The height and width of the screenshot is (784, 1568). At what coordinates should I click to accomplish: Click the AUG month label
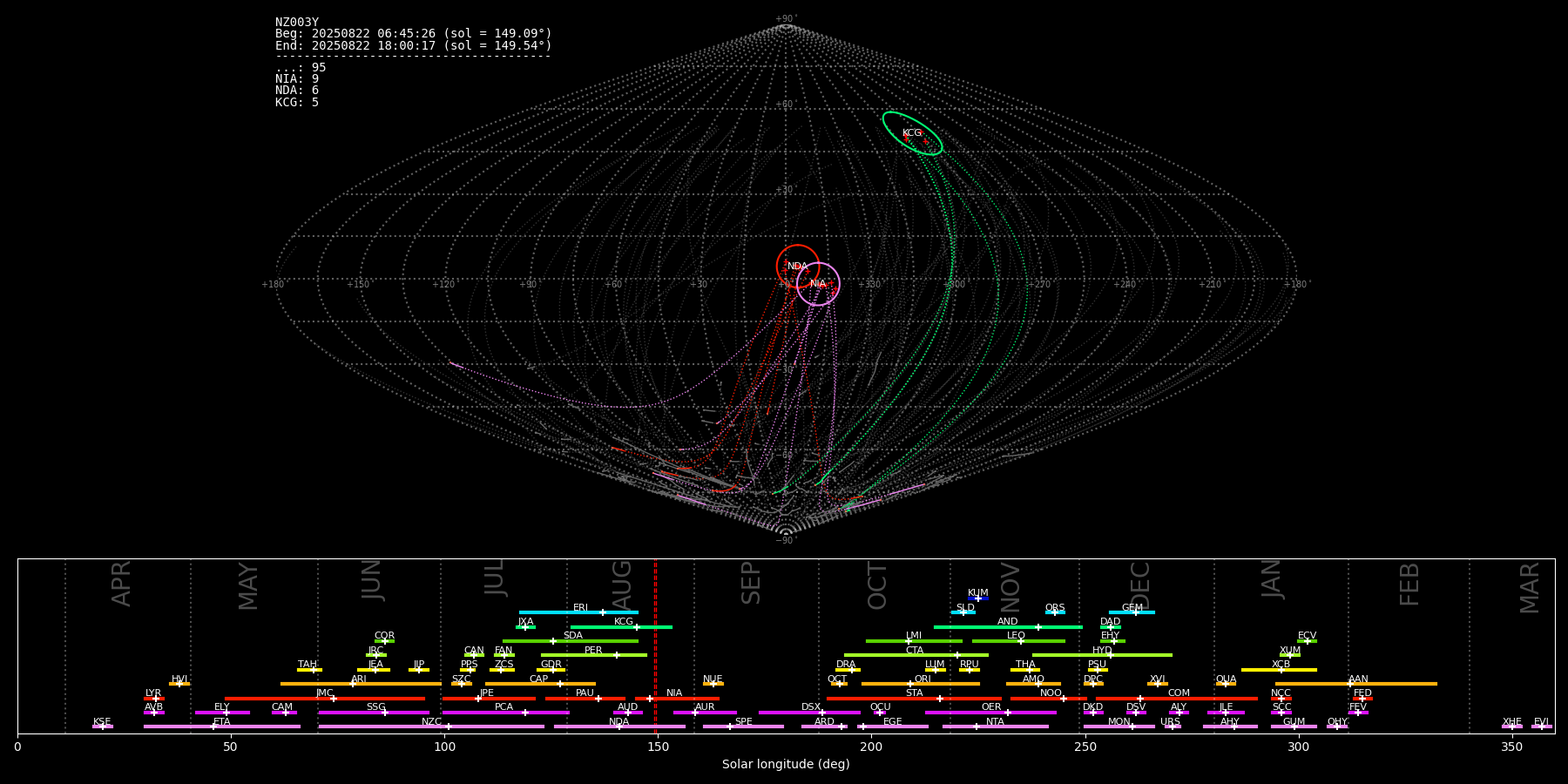622,584
